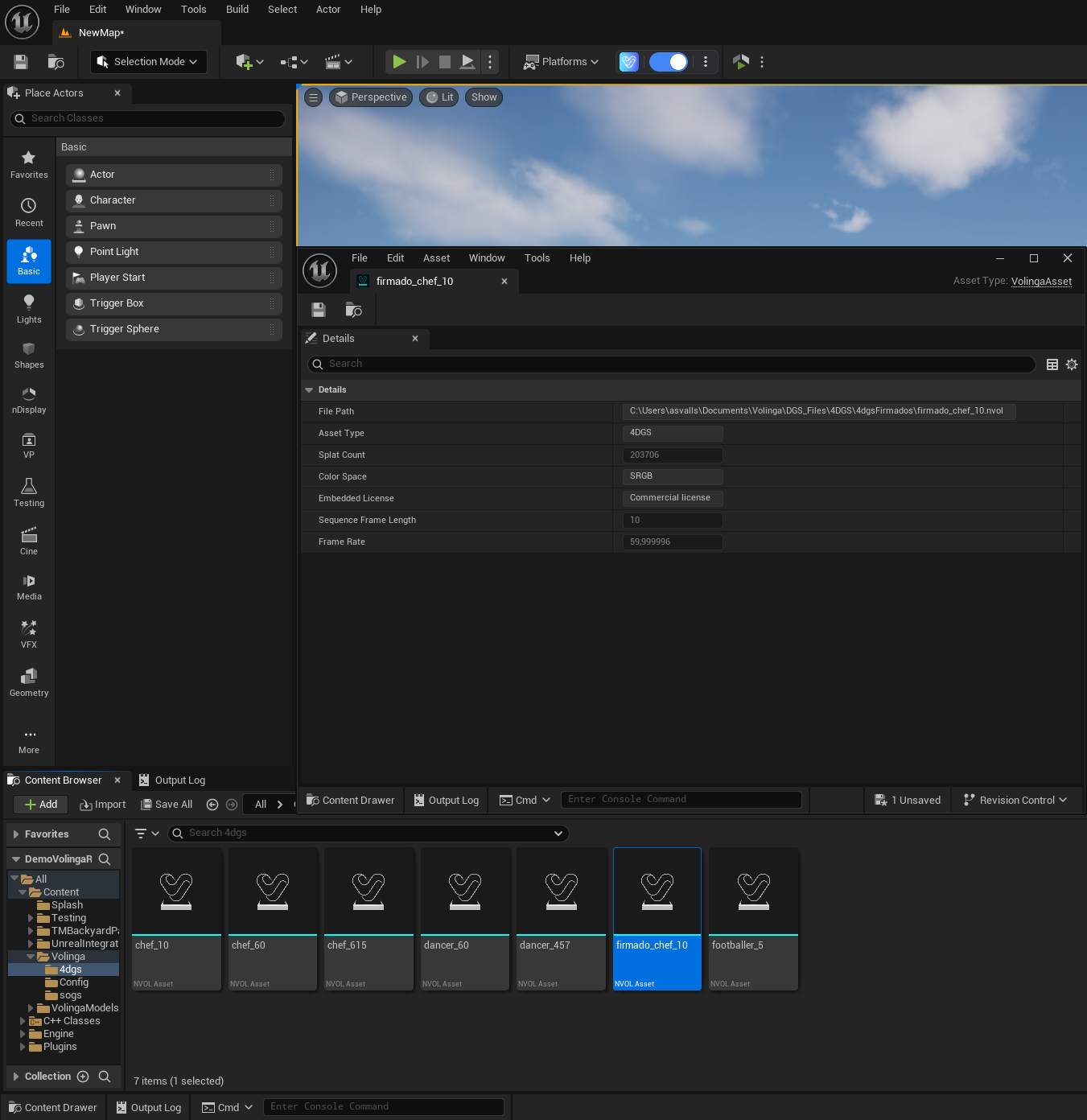Select the Favorites category in Place Actors
The width and height of the screenshot is (1087, 1120).
pos(29,165)
